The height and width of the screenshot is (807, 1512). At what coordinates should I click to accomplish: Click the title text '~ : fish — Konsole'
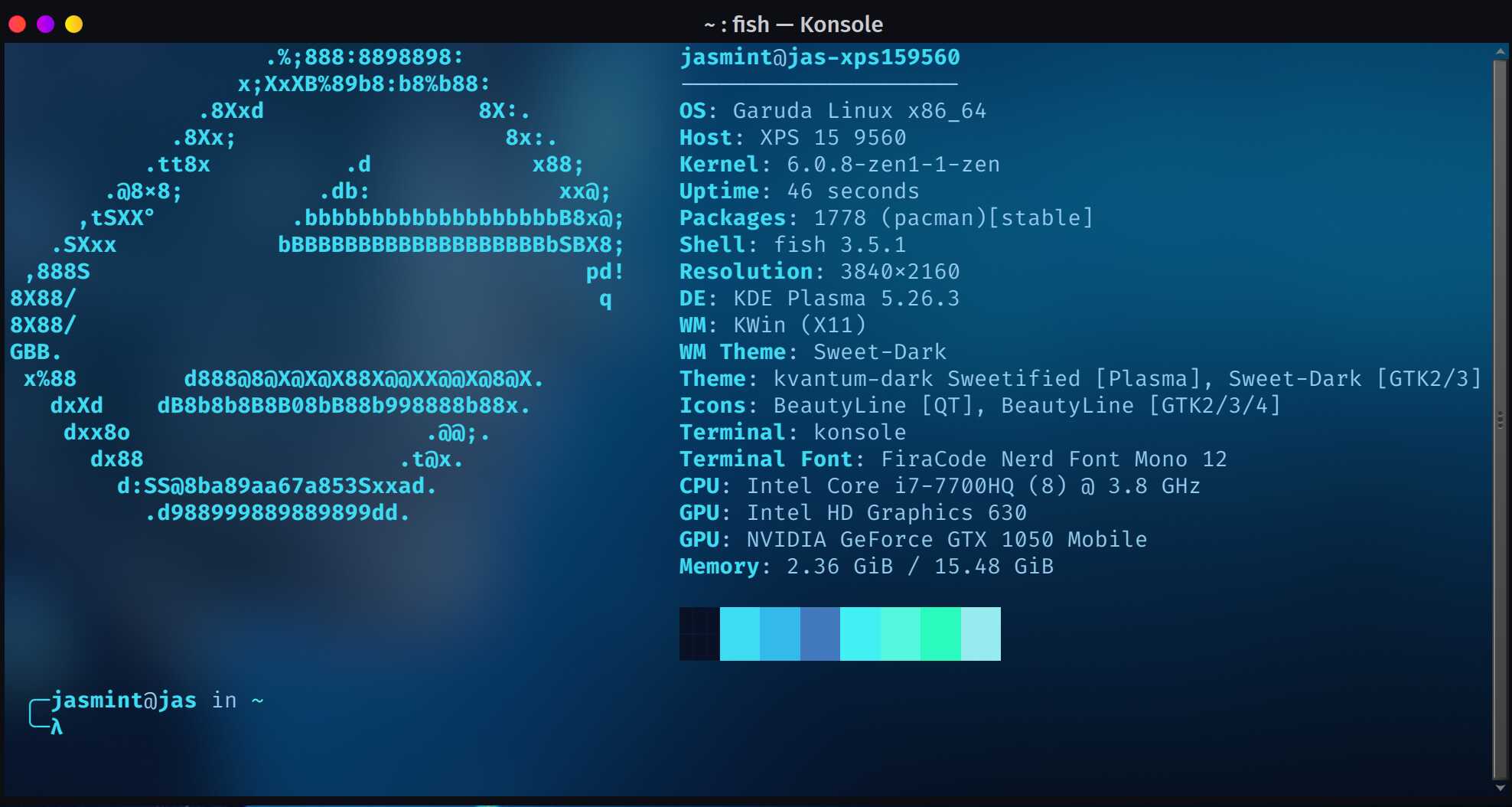pyautogui.click(x=793, y=25)
